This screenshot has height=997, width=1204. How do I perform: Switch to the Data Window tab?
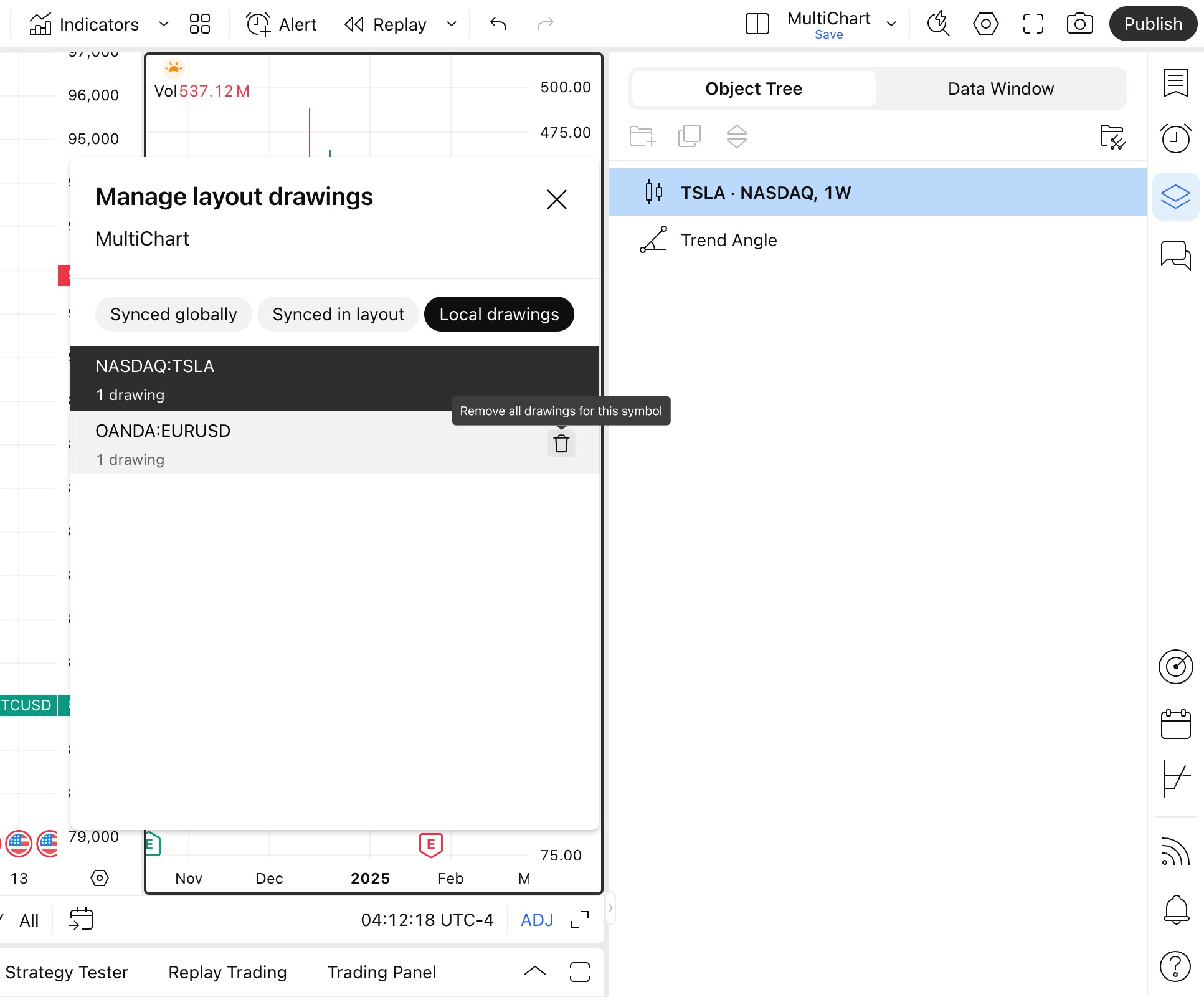[1000, 88]
